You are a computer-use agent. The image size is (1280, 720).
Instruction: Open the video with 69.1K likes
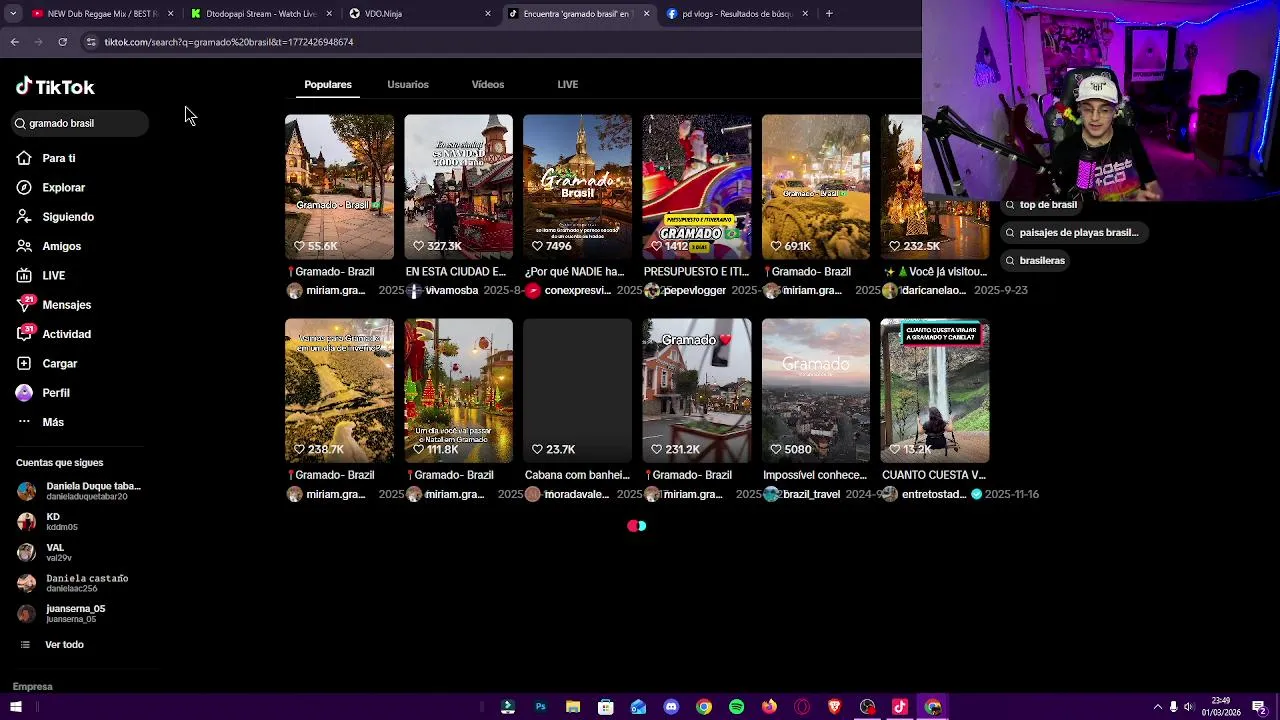click(x=815, y=186)
